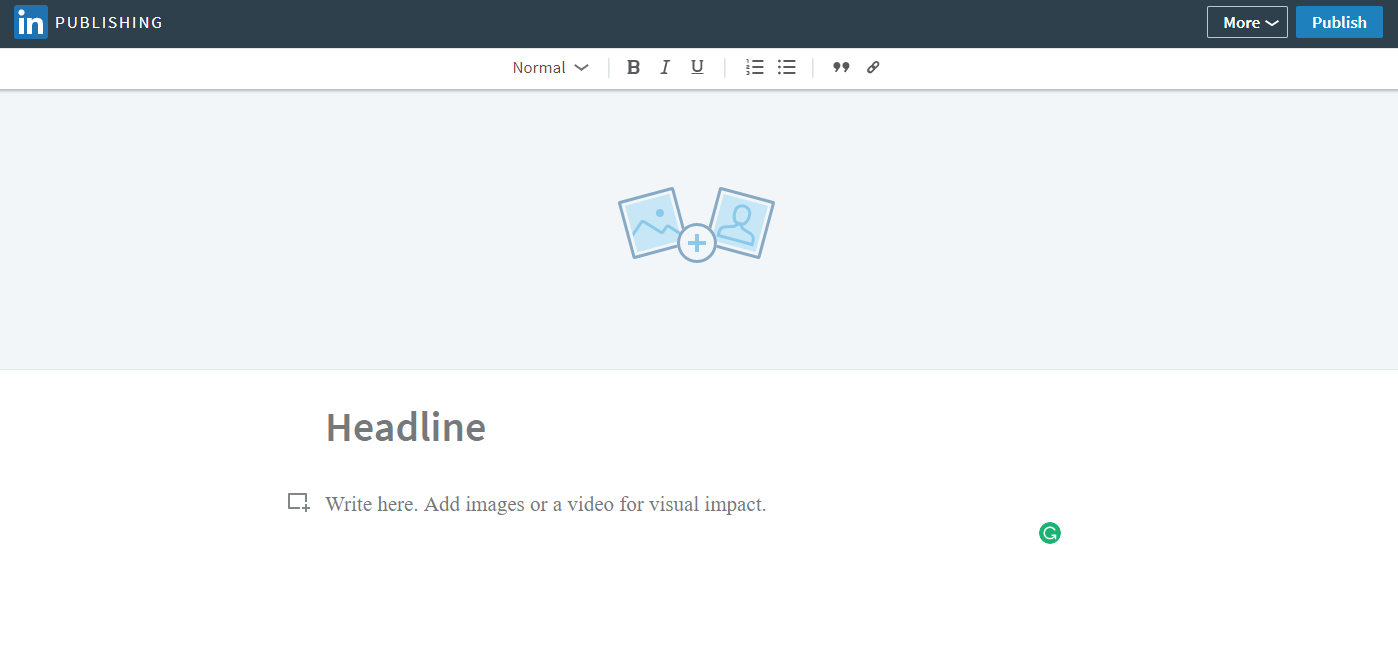The width and height of the screenshot is (1398, 662).
Task: Add a cover image via photo icon
Action: tap(697, 224)
